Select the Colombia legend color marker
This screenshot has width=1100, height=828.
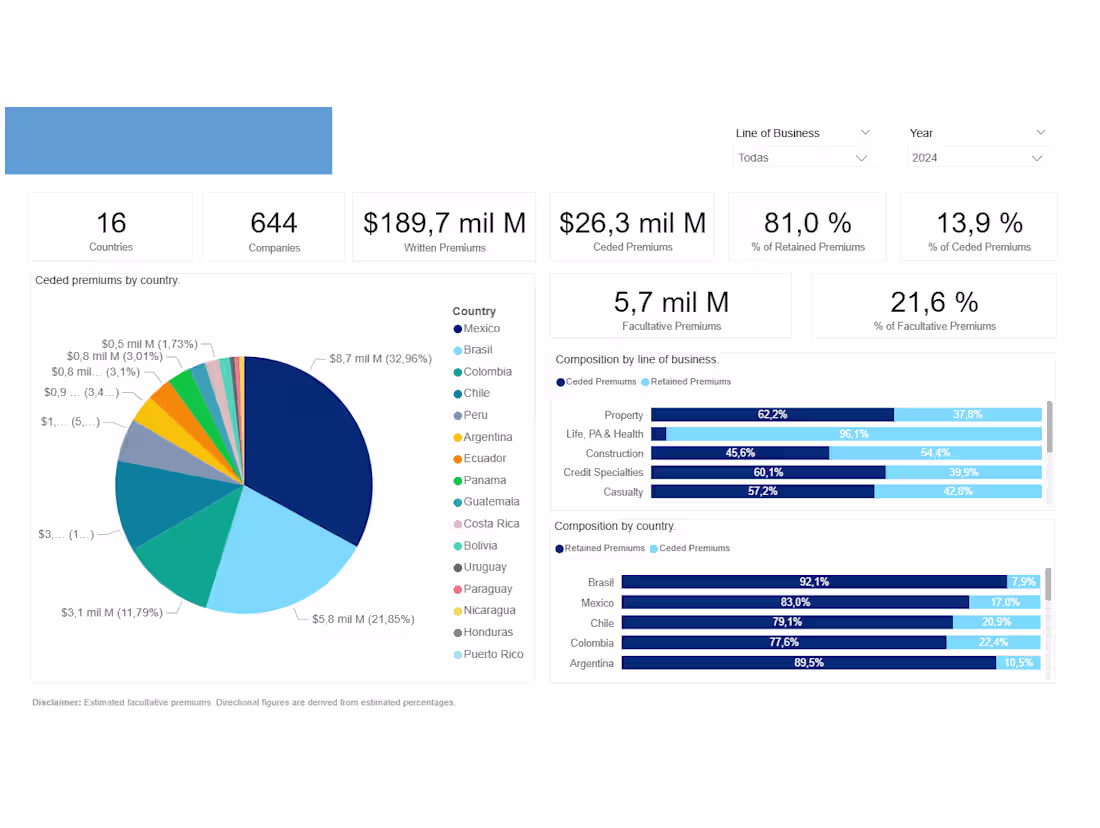coord(457,371)
